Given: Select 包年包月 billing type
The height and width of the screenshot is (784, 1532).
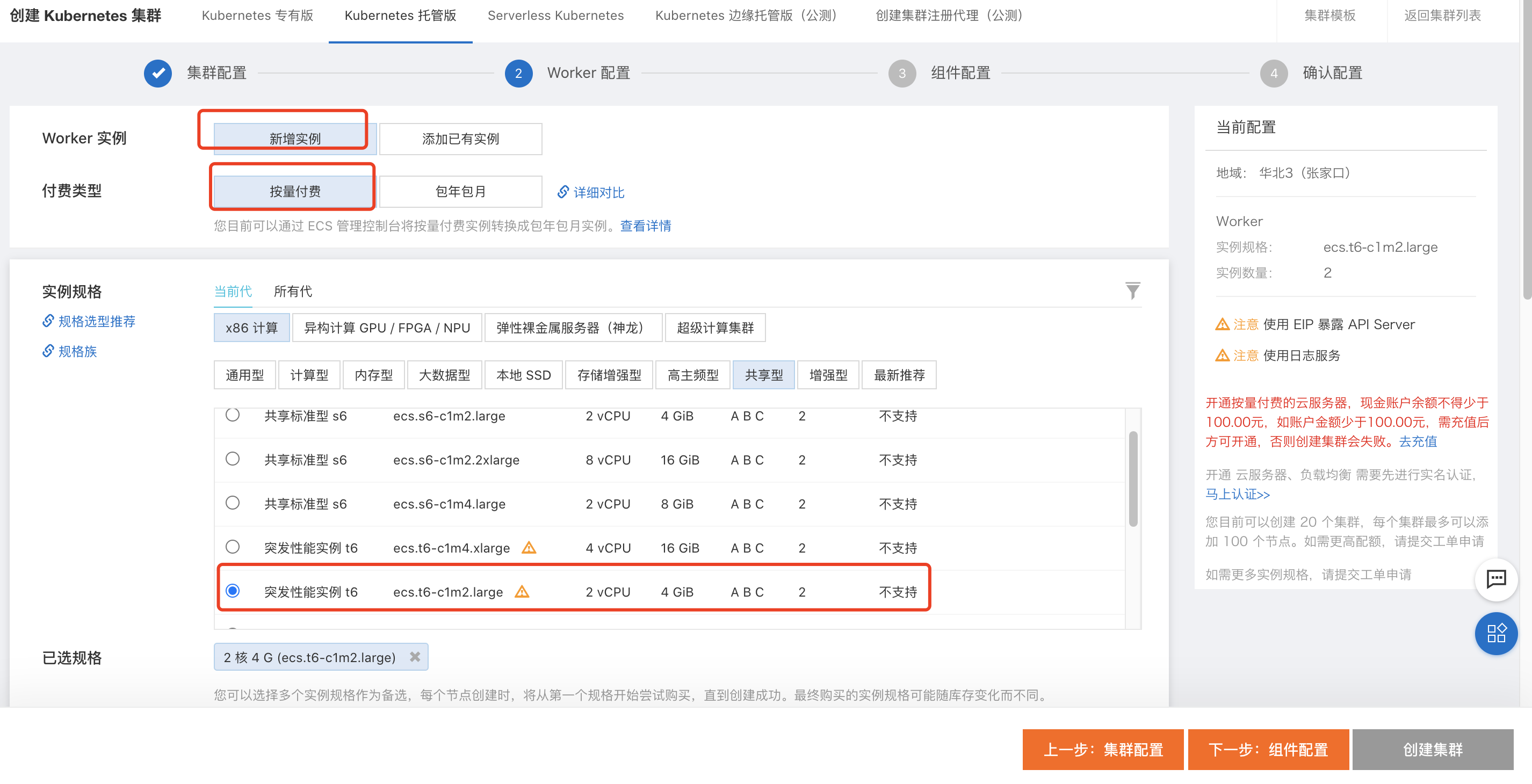Looking at the screenshot, I should coord(460,191).
